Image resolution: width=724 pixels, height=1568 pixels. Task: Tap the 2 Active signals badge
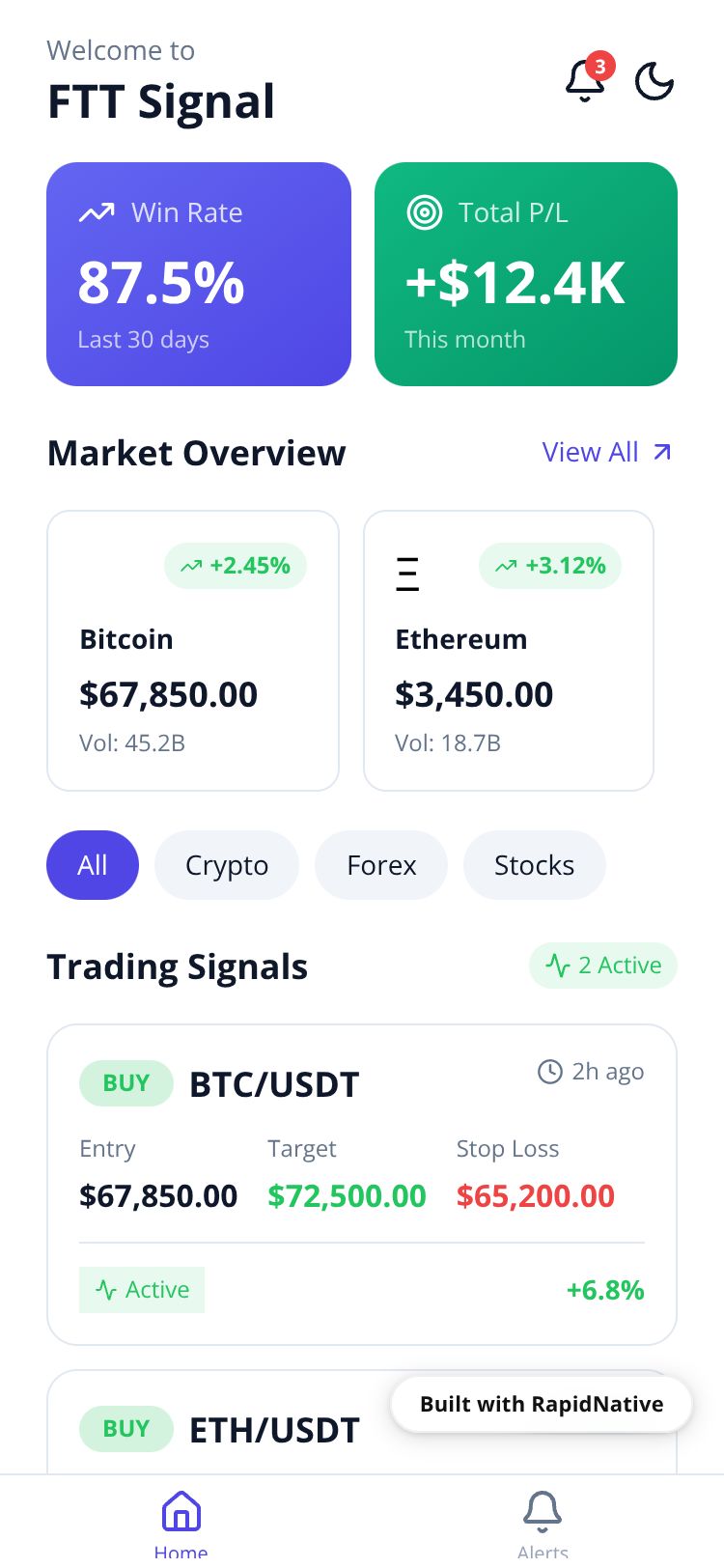603,966
